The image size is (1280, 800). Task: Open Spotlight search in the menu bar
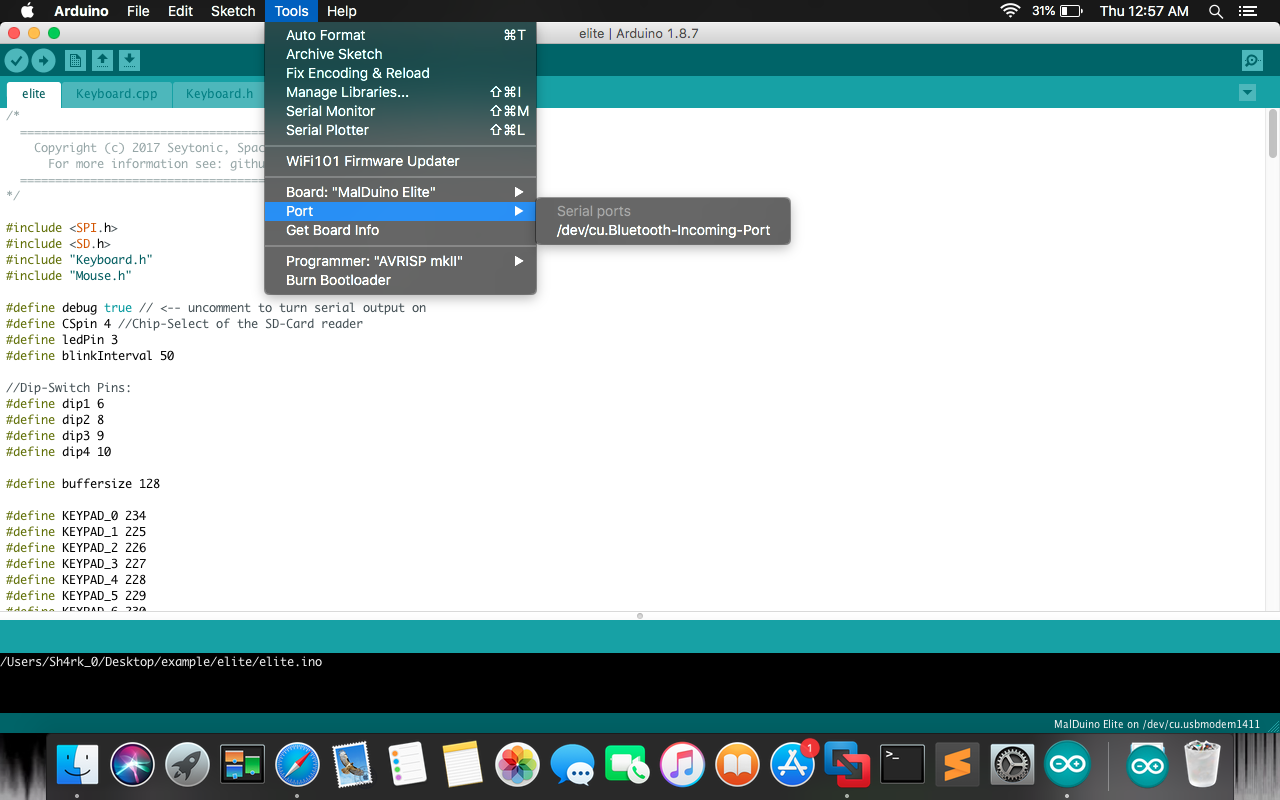tap(1213, 11)
